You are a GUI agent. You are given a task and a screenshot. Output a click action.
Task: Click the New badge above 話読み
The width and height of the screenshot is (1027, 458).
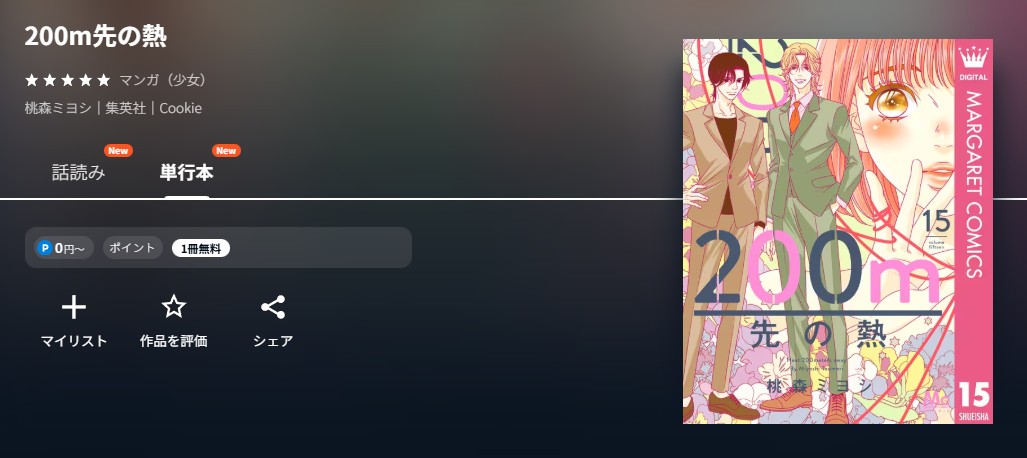click(x=118, y=151)
